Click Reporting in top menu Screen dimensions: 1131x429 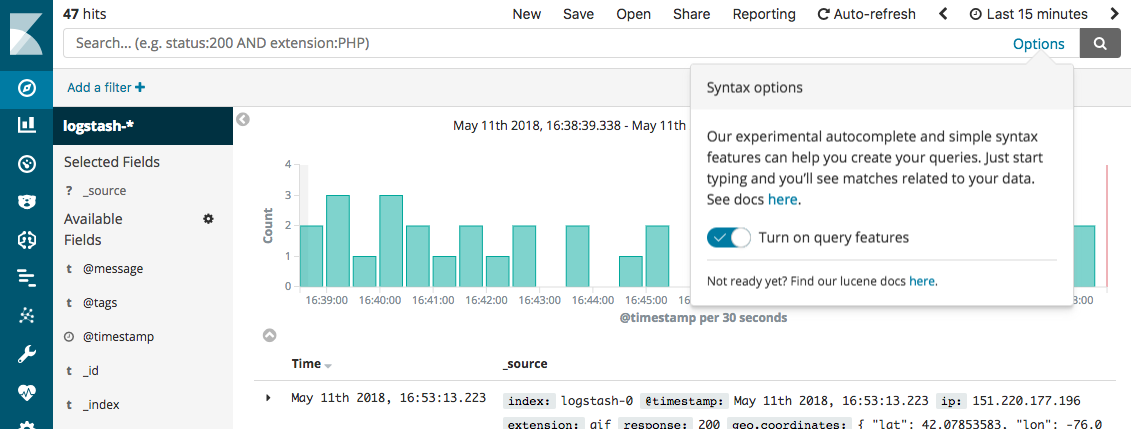click(764, 14)
